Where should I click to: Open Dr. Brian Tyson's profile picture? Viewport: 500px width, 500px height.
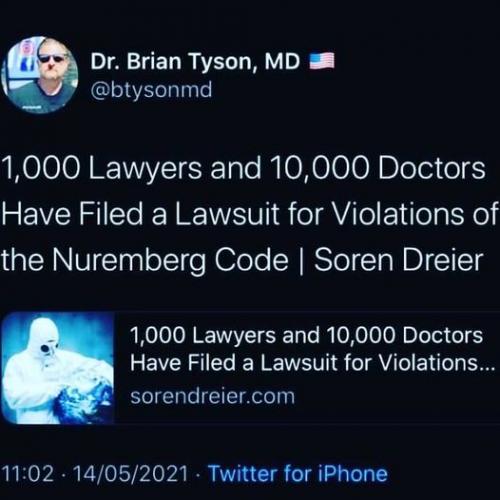40,75
